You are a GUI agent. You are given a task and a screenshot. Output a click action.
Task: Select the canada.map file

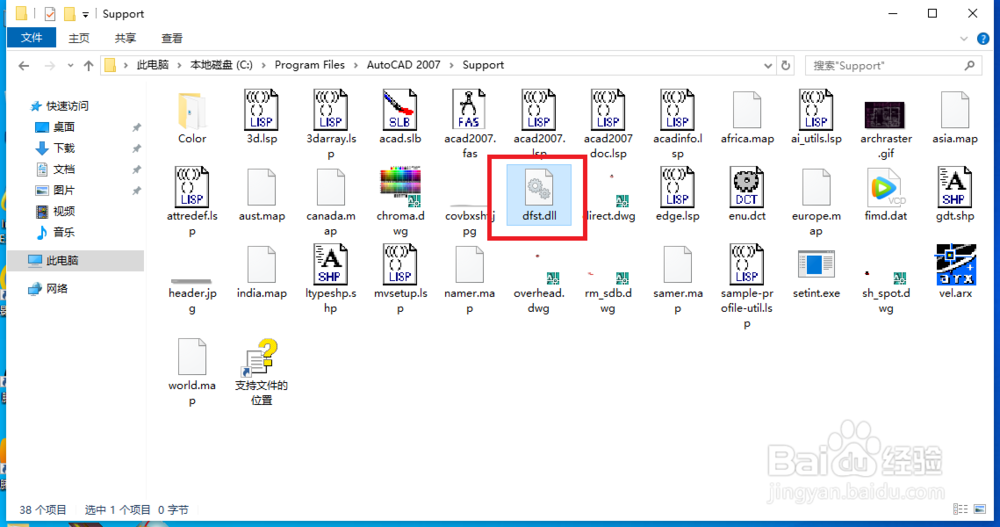pos(330,202)
